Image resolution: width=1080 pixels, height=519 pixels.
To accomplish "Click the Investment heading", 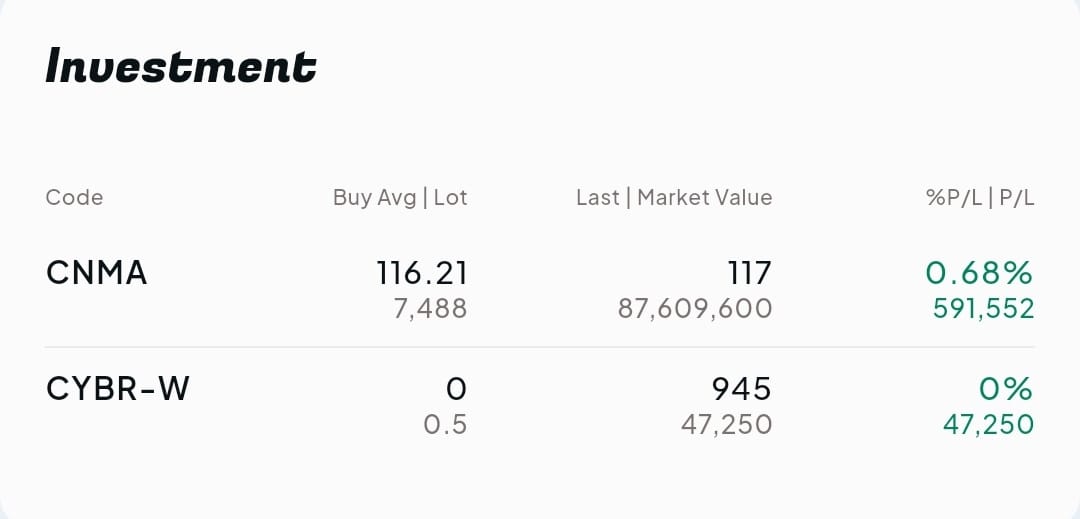I will 181,67.
